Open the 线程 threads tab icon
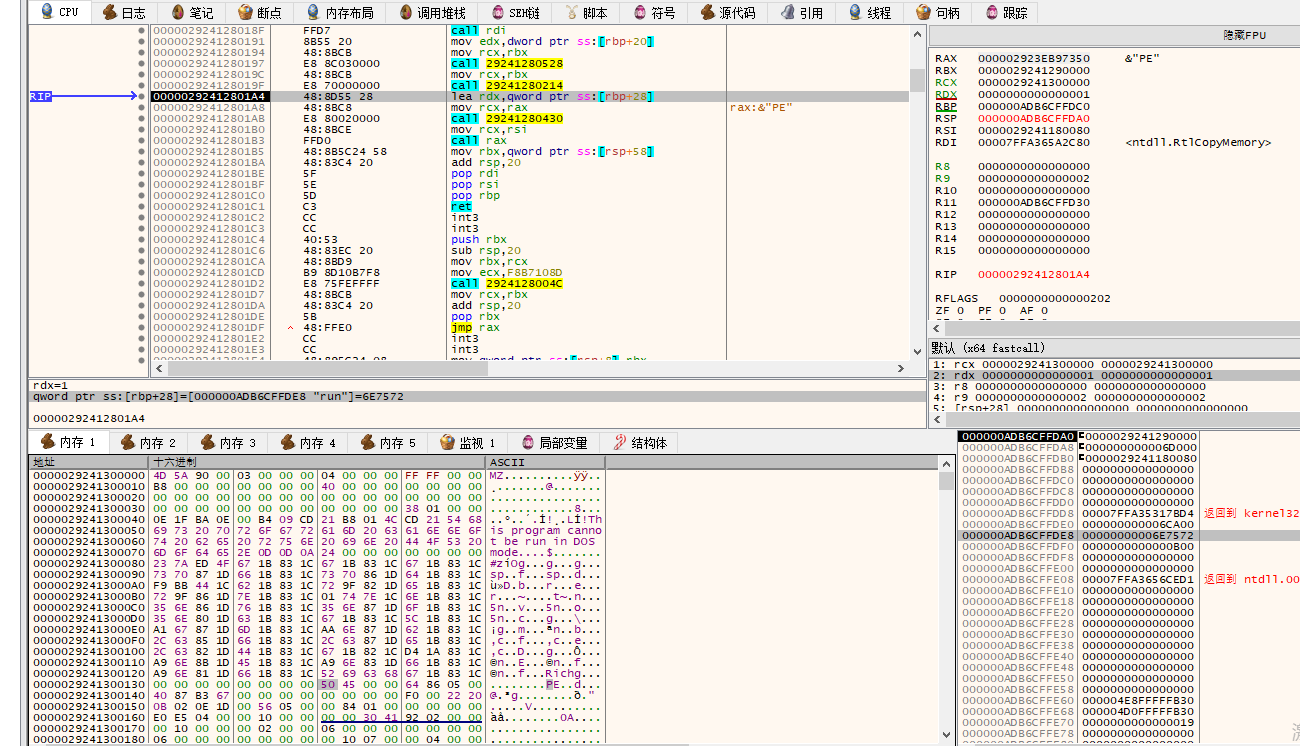This screenshot has height=746, width=1300. point(855,12)
